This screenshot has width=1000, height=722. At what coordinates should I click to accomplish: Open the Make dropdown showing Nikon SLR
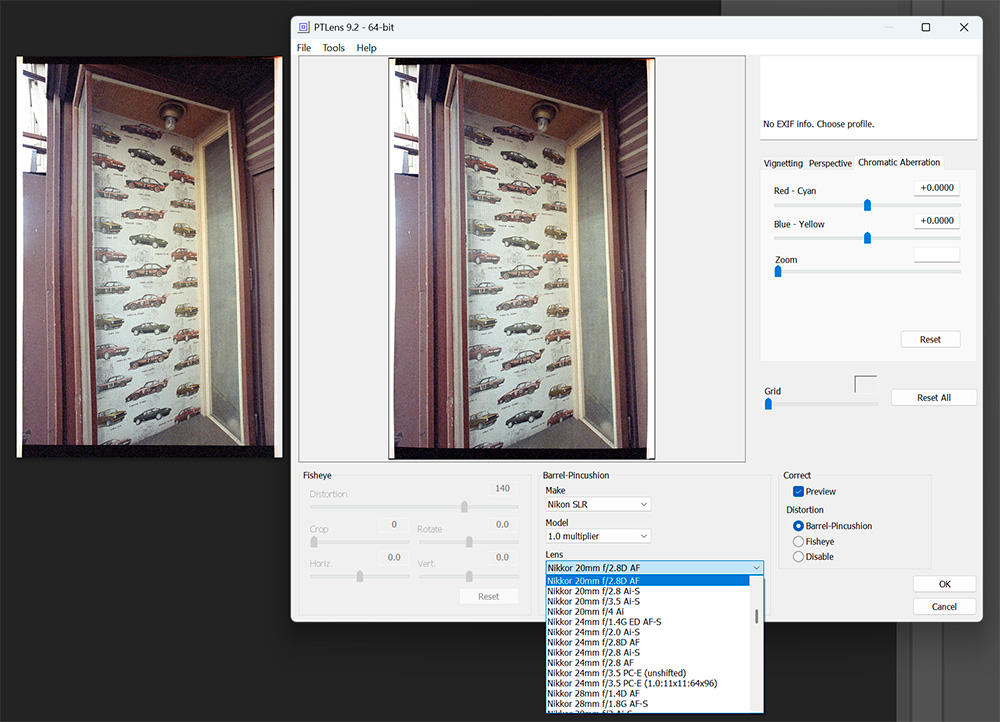point(598,505)
